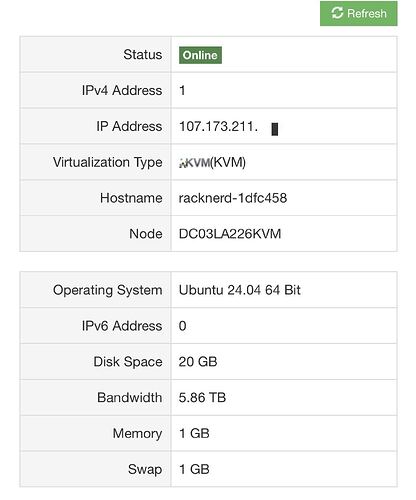Click the black redaction mark after the IP

(x=275, y=129)
